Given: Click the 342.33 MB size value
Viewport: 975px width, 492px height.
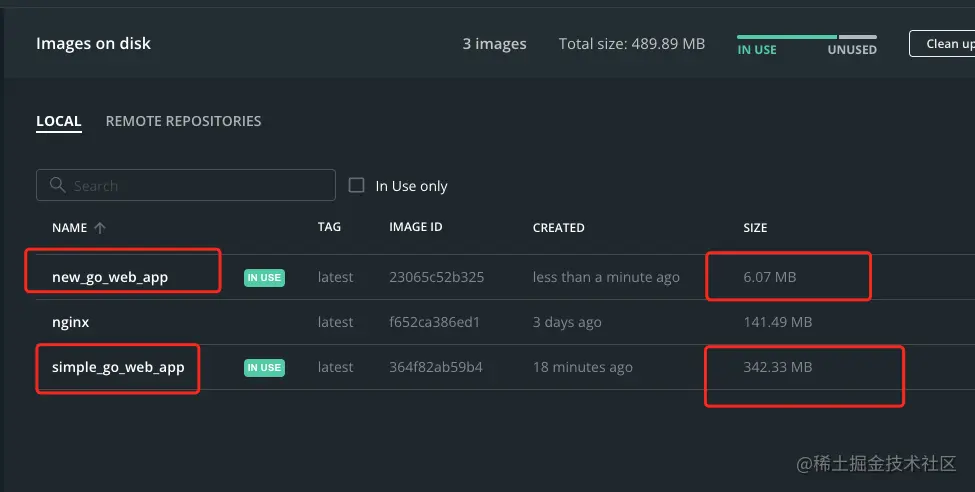Looking at the screenshot, I should (777, 367).
